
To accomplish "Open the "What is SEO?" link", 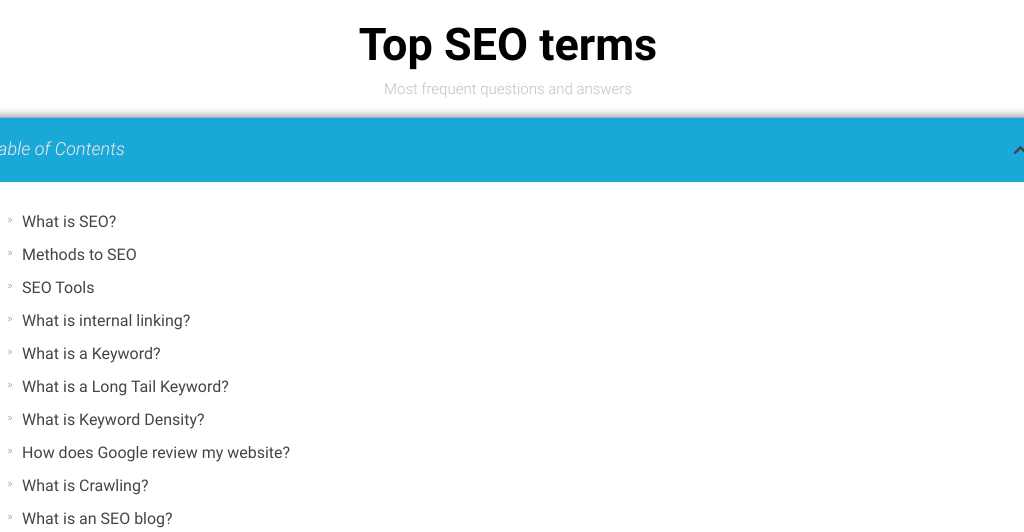I will point(69,222).
